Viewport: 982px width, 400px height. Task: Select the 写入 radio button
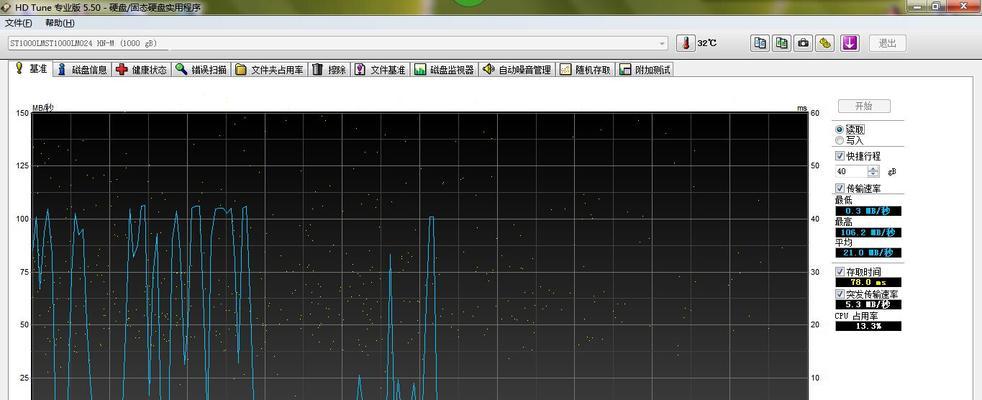(839, 140)
